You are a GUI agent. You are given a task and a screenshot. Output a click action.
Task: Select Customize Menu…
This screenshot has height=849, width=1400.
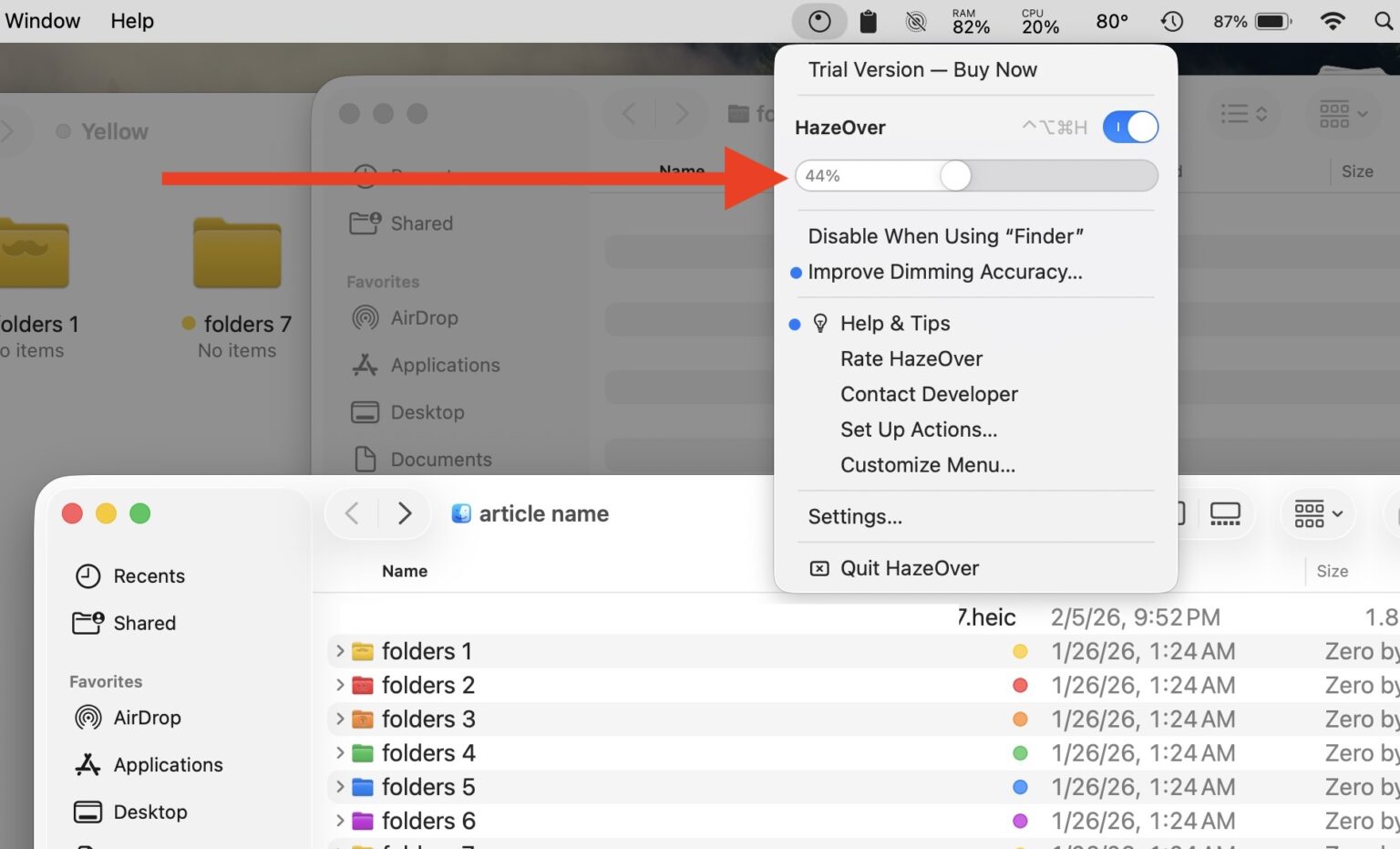click(928, 465)
